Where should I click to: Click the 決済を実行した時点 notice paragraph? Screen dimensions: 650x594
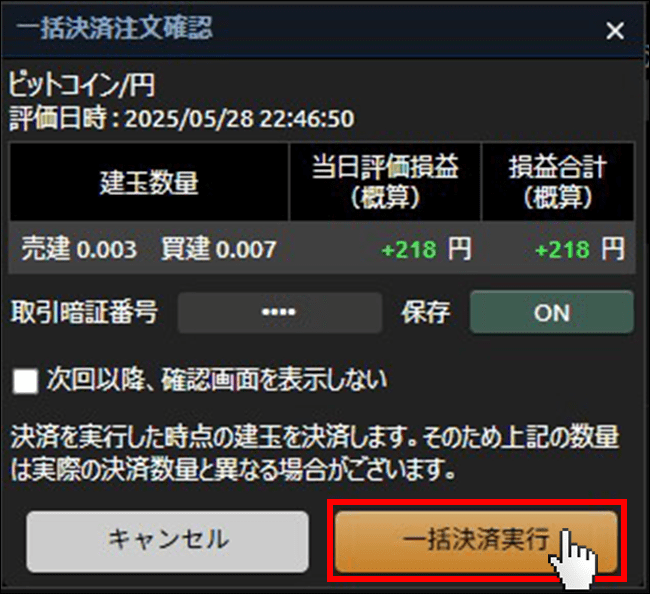pyautogui.click(x=315, y=453)
